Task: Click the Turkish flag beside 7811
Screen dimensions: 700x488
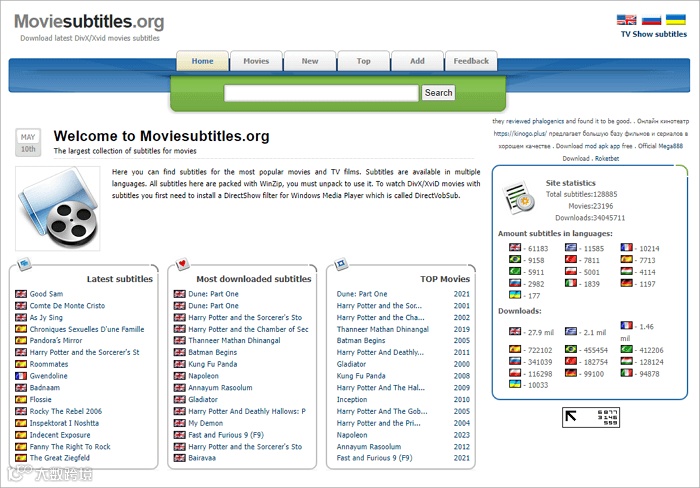Action: [x=571, y=259]
